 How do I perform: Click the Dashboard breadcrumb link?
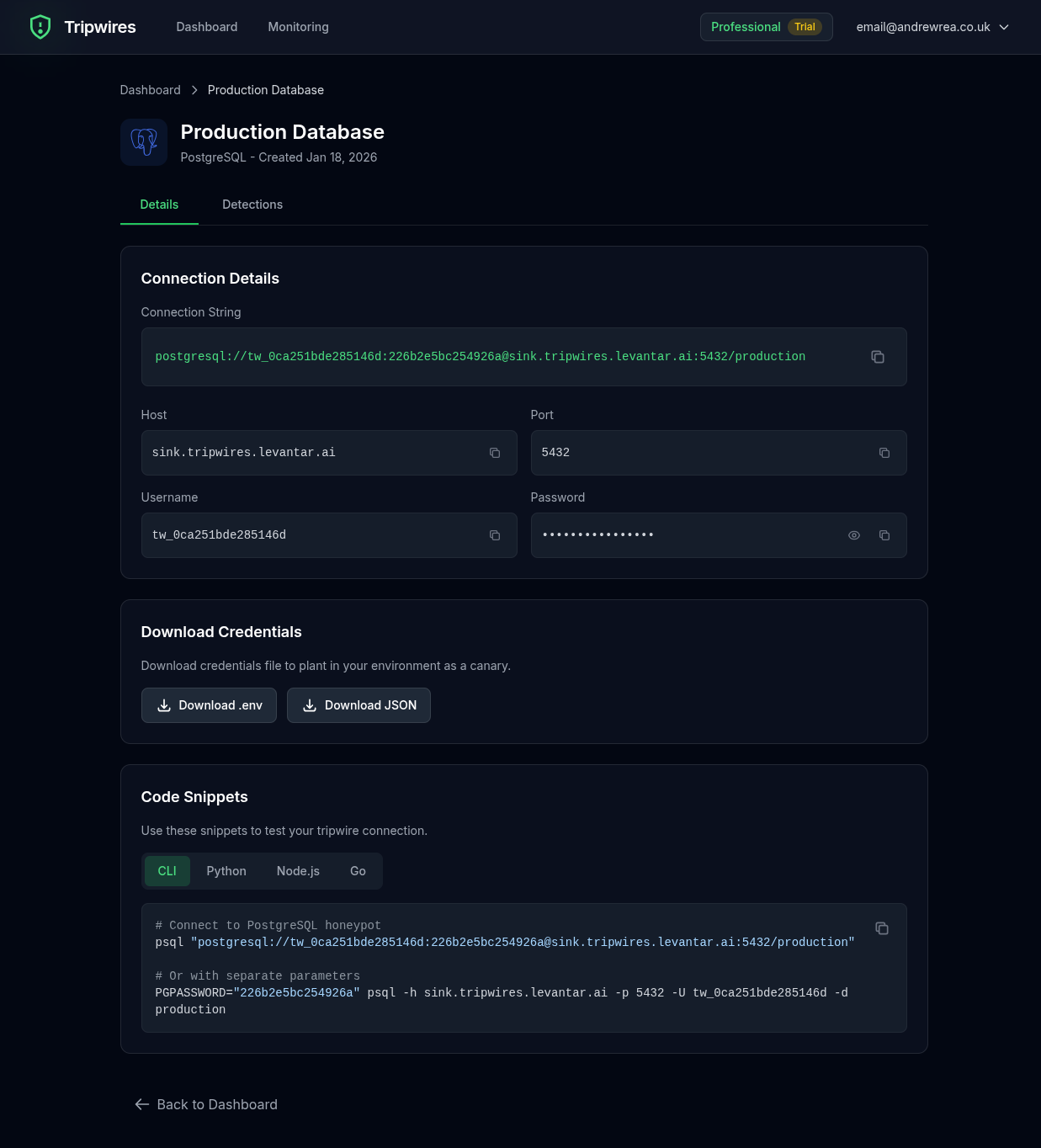tap(150, 90)
